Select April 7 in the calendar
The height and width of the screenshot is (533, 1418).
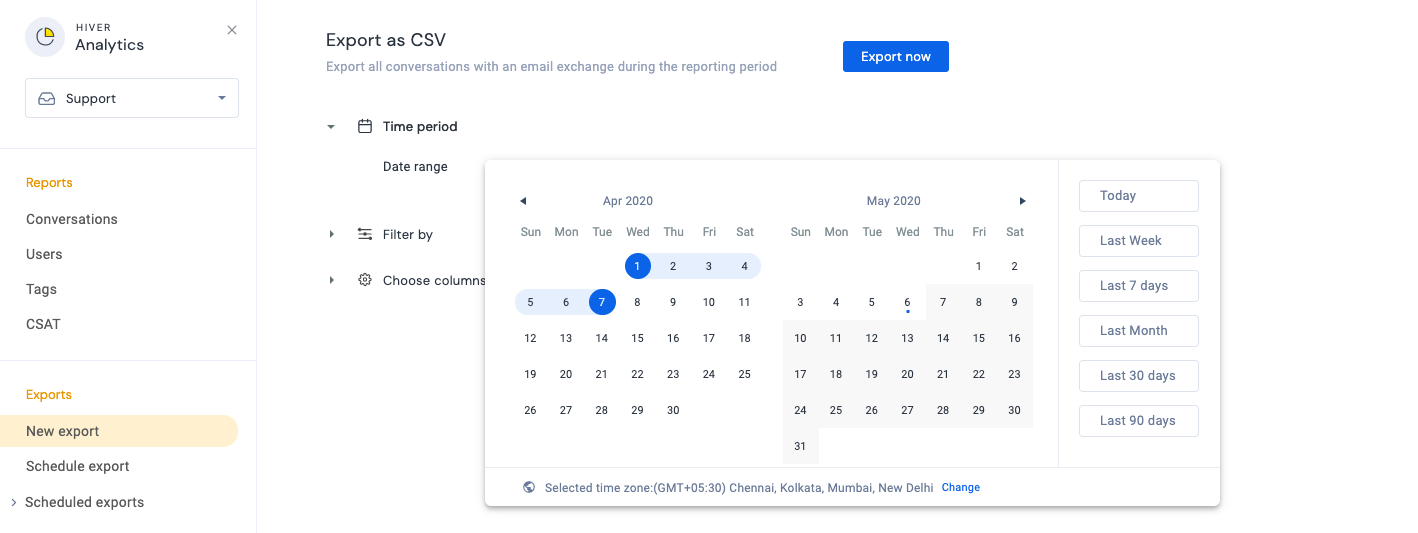(602, 302)
